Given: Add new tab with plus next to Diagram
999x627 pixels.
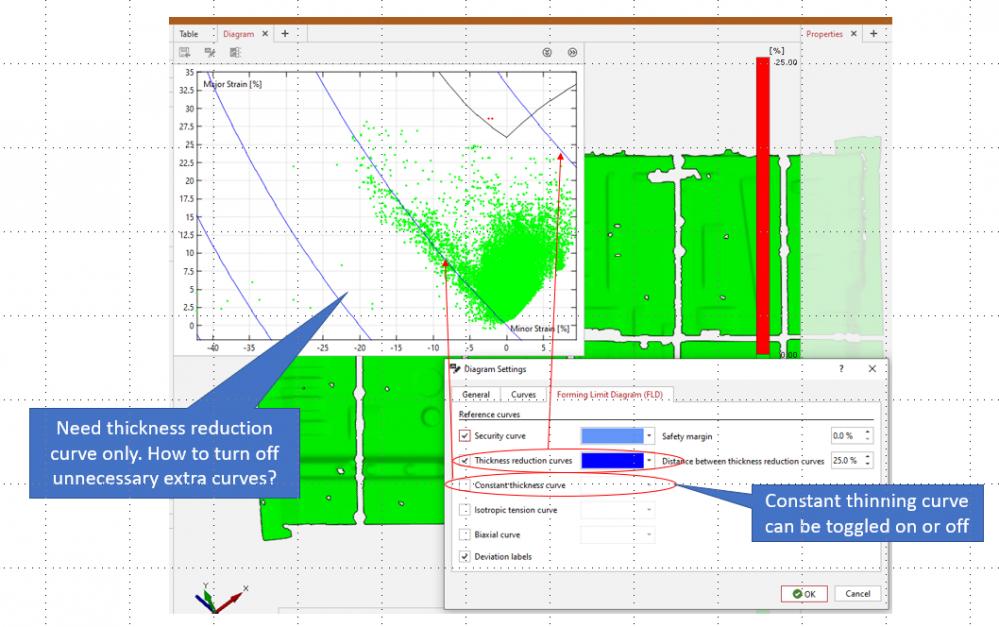Looking at the screenshot, I should 285,33.
